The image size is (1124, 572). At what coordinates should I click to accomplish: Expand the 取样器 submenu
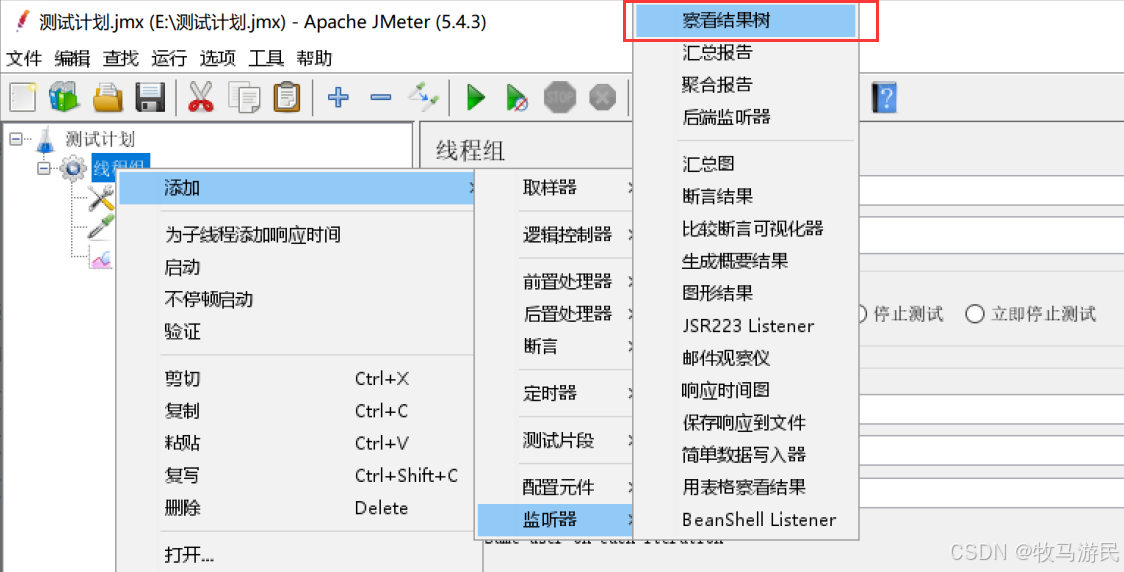(x=556, y=188)
